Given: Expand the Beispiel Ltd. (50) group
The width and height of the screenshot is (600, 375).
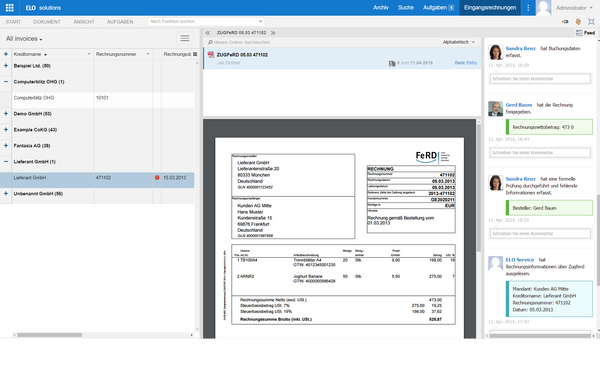Looking at the screenshot, I should click(x=6, y=66).
